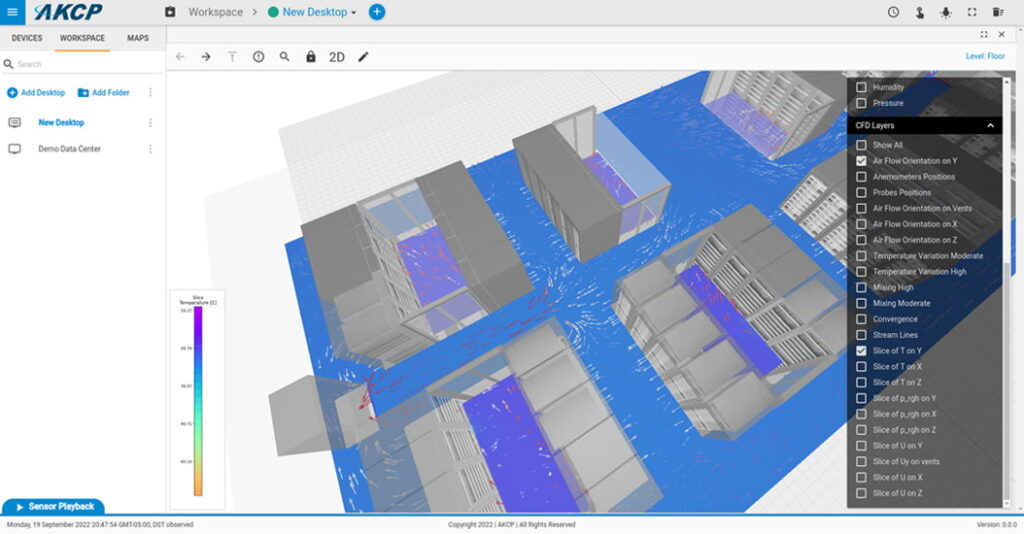Switch to the Maps tab

pos(138,38)
